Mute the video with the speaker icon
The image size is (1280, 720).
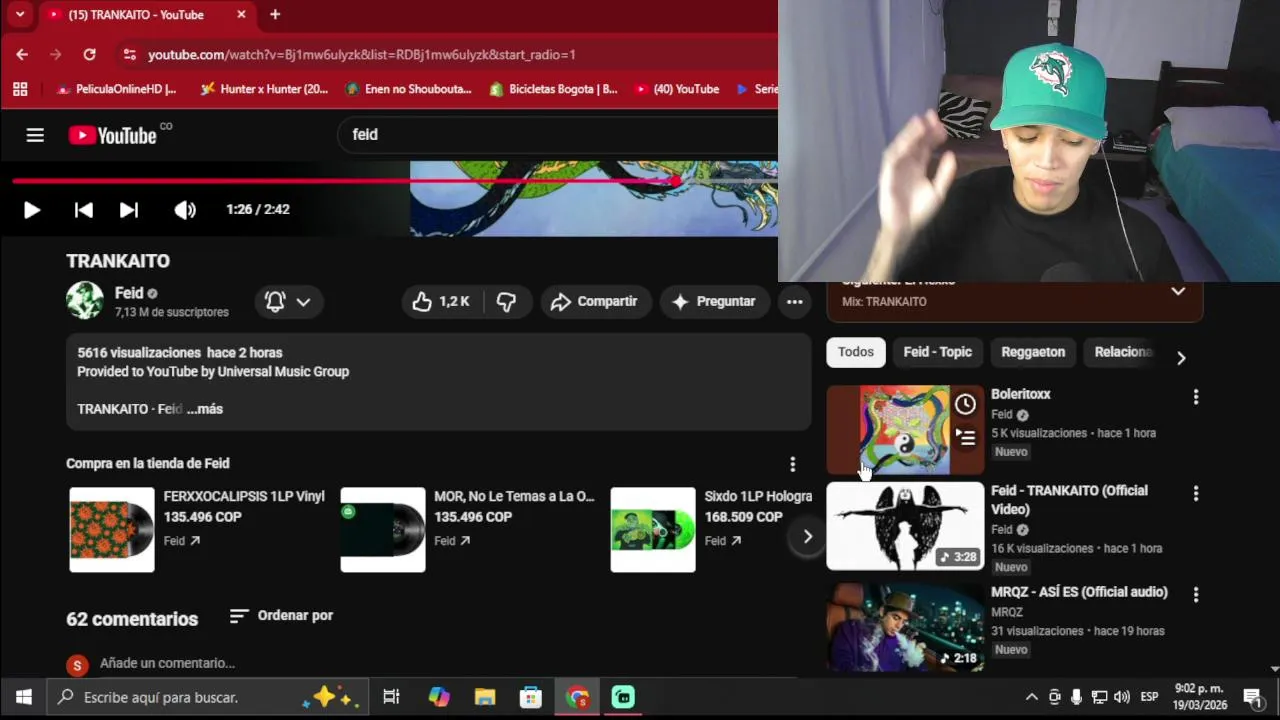click(185, 210)
